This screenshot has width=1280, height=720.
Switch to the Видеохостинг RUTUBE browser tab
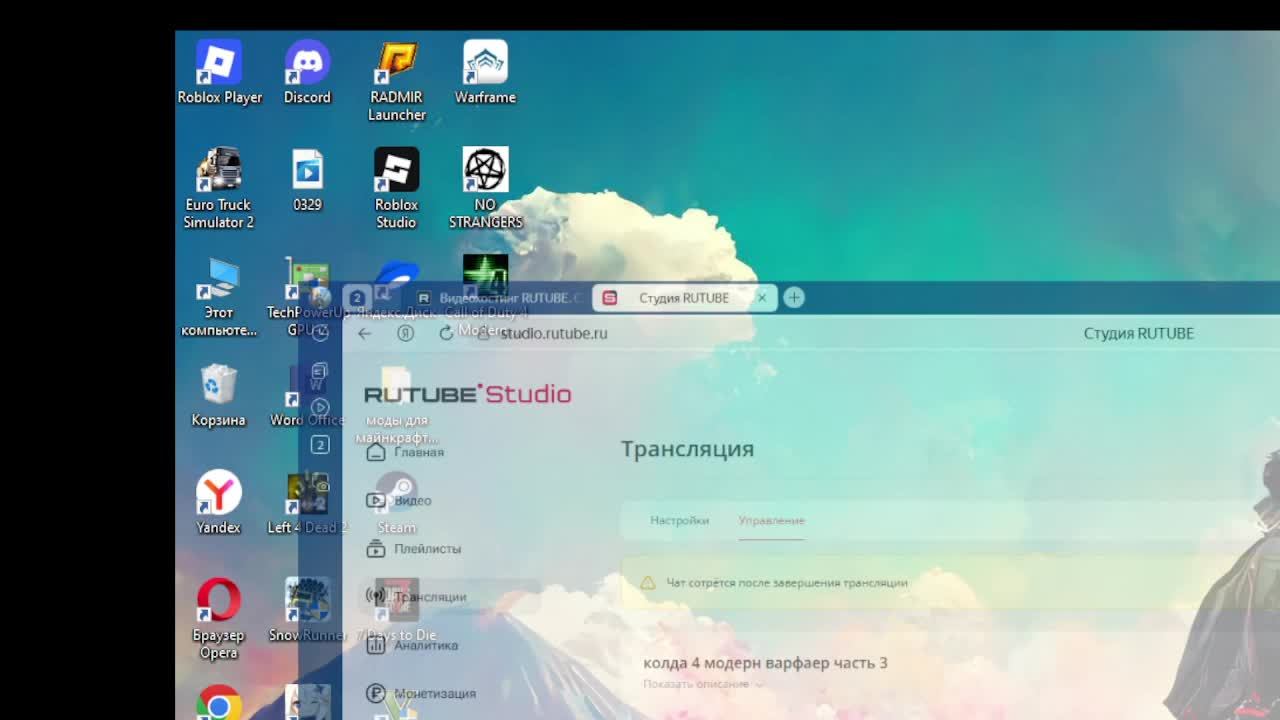pyautogui.click(x=499, y=298)
